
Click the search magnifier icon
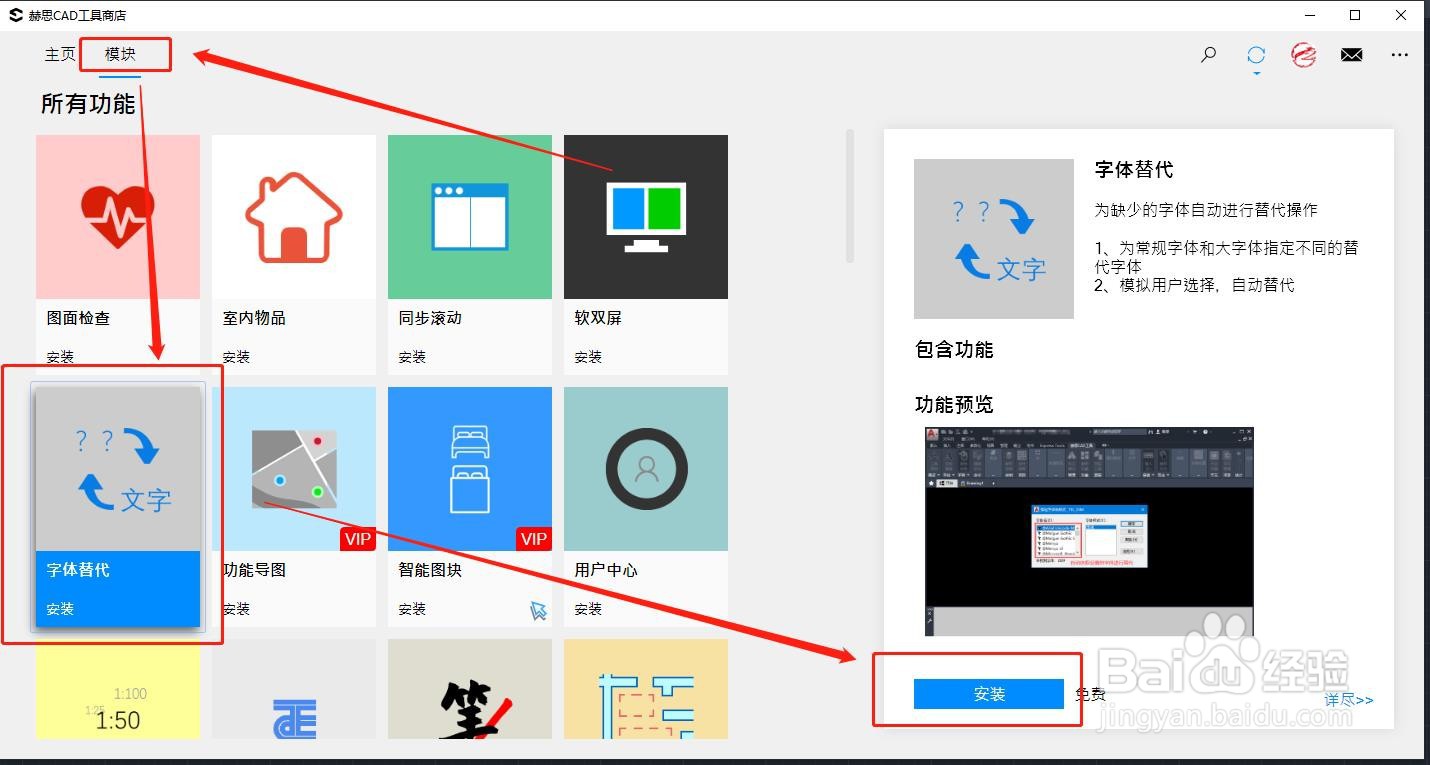[x=1209, y=55]
